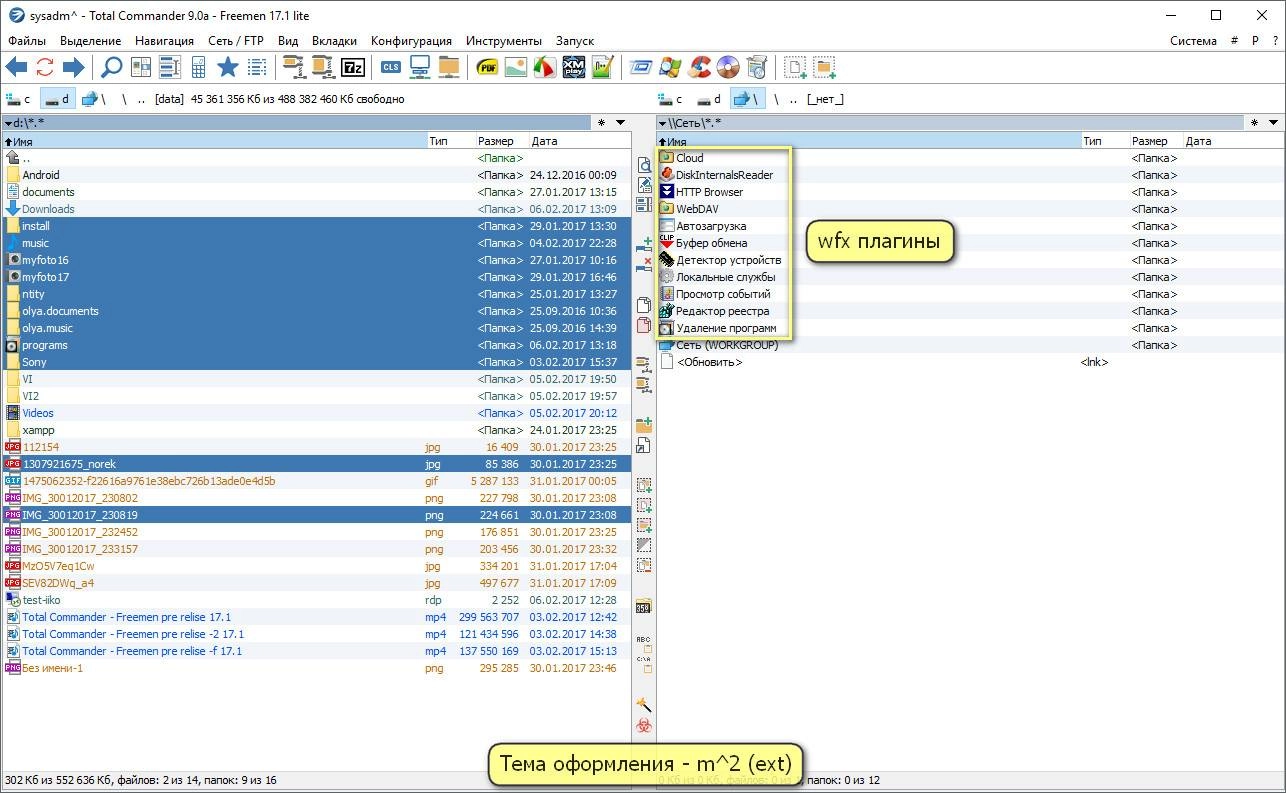This screenshot has width=1286, height=793.
Task: Click the CCleaner red C icon
Action: (700, 68)
